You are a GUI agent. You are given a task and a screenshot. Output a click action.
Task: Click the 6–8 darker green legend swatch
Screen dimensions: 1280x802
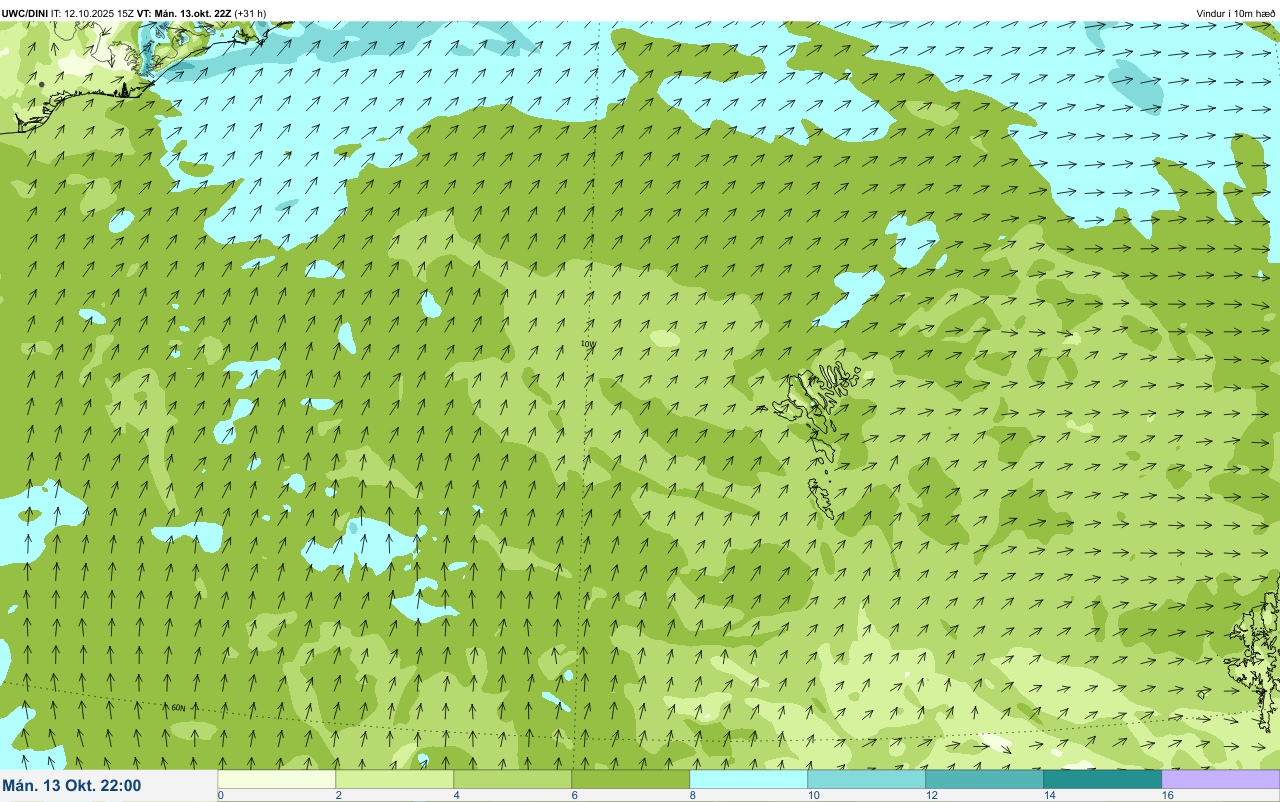click(x=631, y=779)
